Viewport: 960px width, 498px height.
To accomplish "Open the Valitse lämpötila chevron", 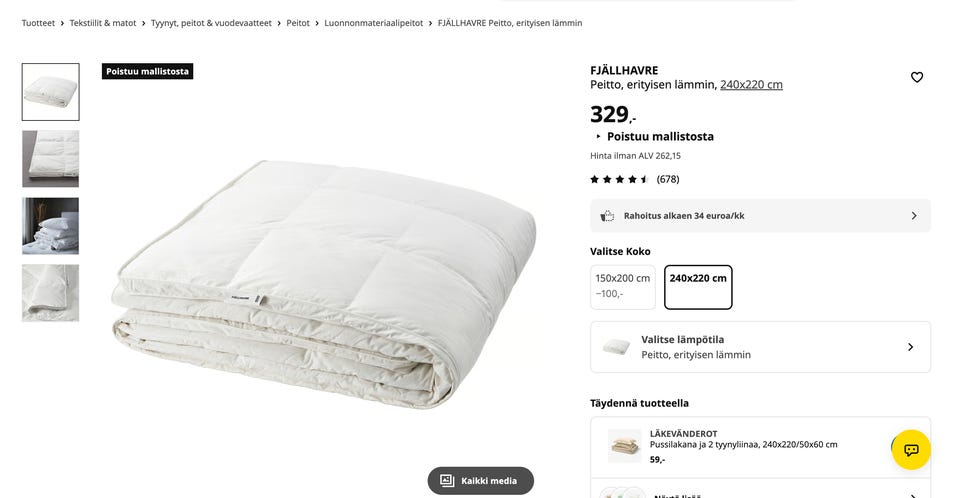I will 910,347.
